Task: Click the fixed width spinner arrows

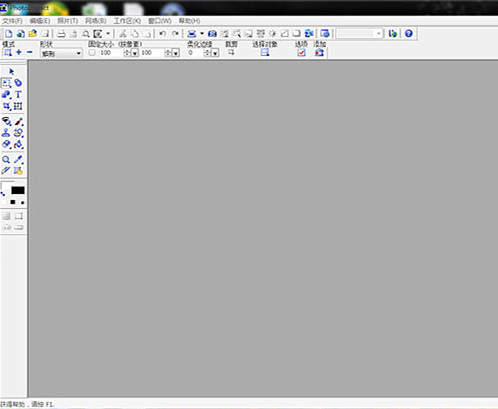Action: tap(127, 53)
